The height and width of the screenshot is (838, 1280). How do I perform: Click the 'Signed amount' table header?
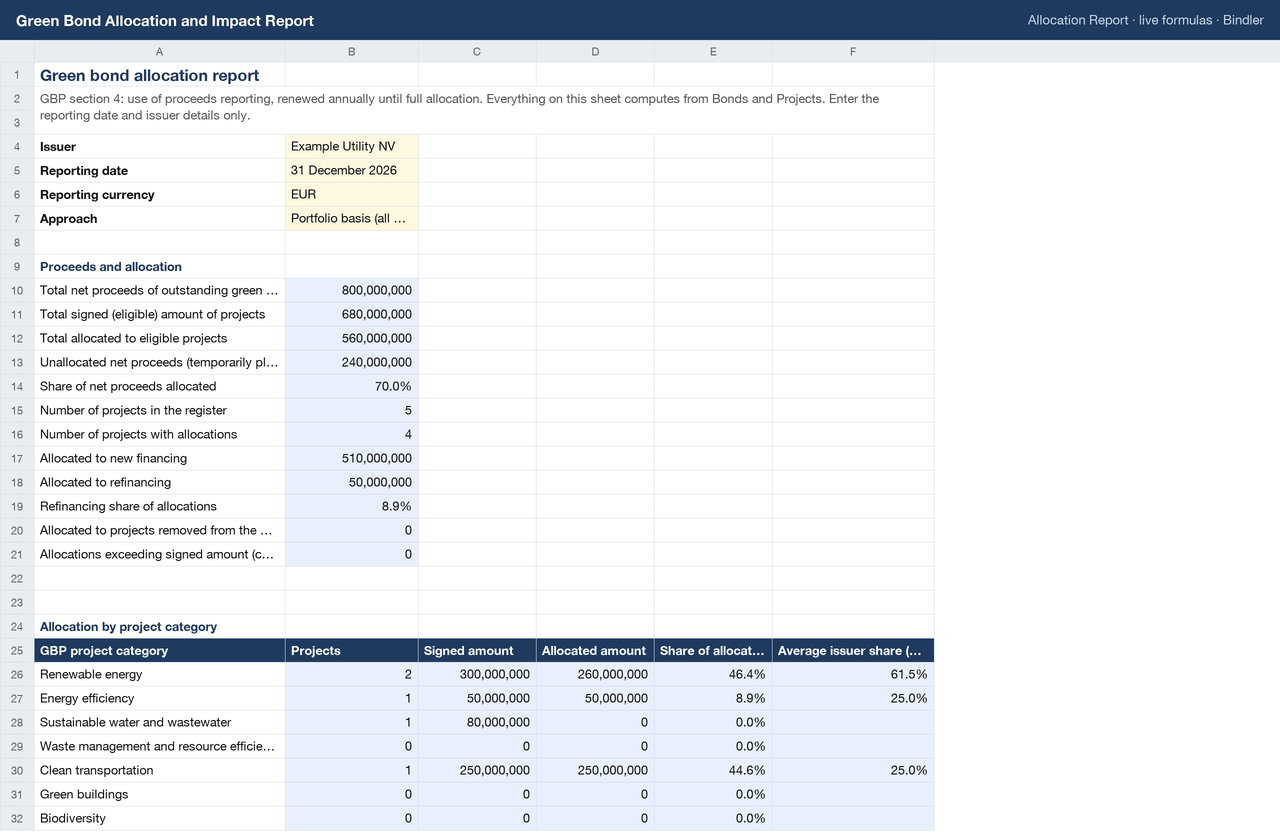(x=477, y=651)
